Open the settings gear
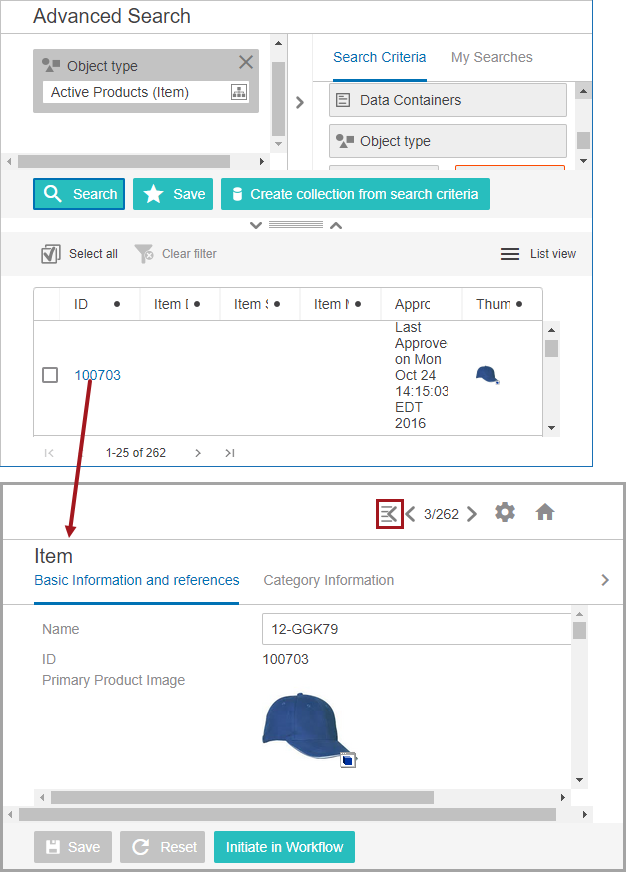626x872 pixels. [x=505, y=512]
